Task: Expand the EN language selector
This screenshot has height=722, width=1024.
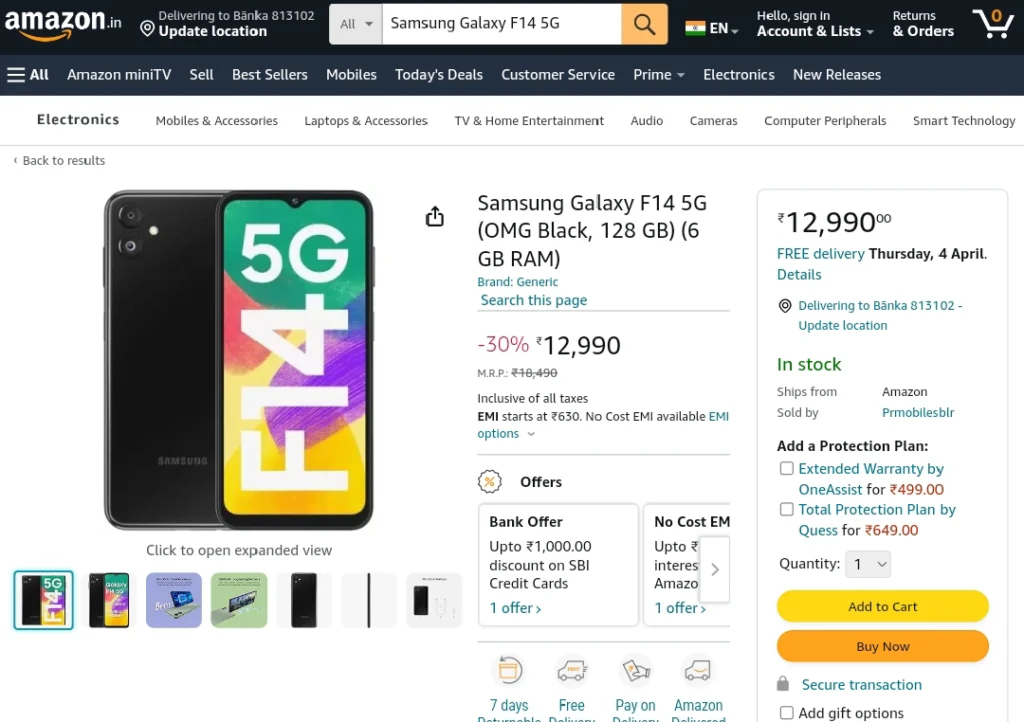Action: [x=712, y=28]
